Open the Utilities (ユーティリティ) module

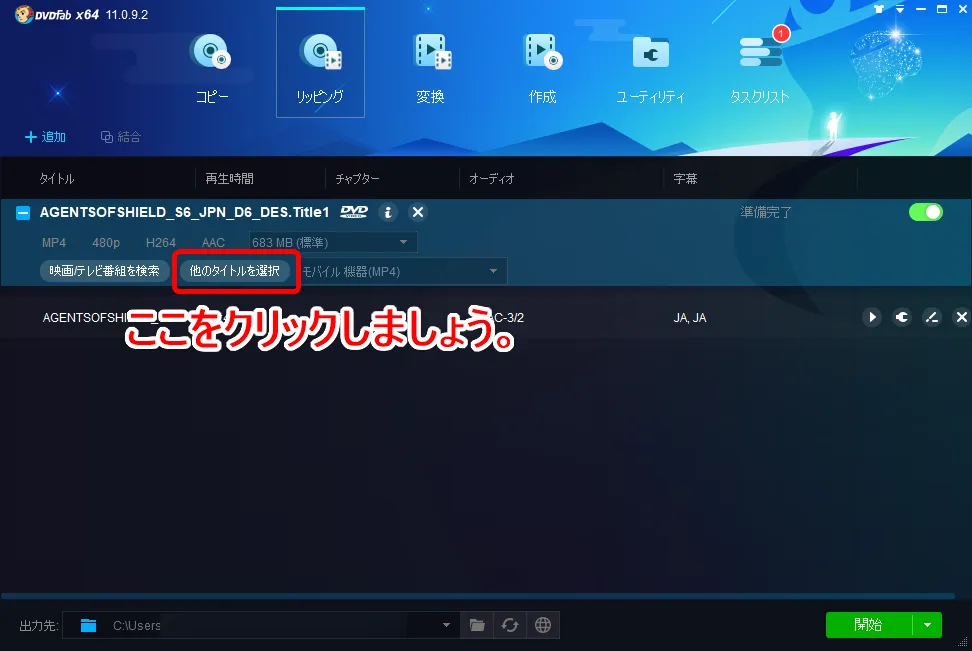click(x=650, y=68)
